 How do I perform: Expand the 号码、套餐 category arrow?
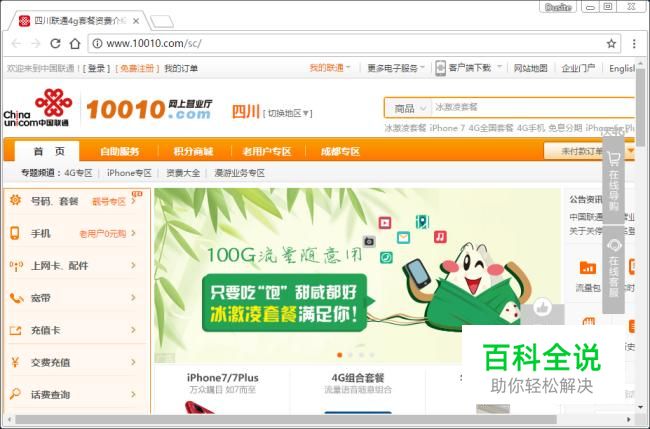[x=133, y=201]
